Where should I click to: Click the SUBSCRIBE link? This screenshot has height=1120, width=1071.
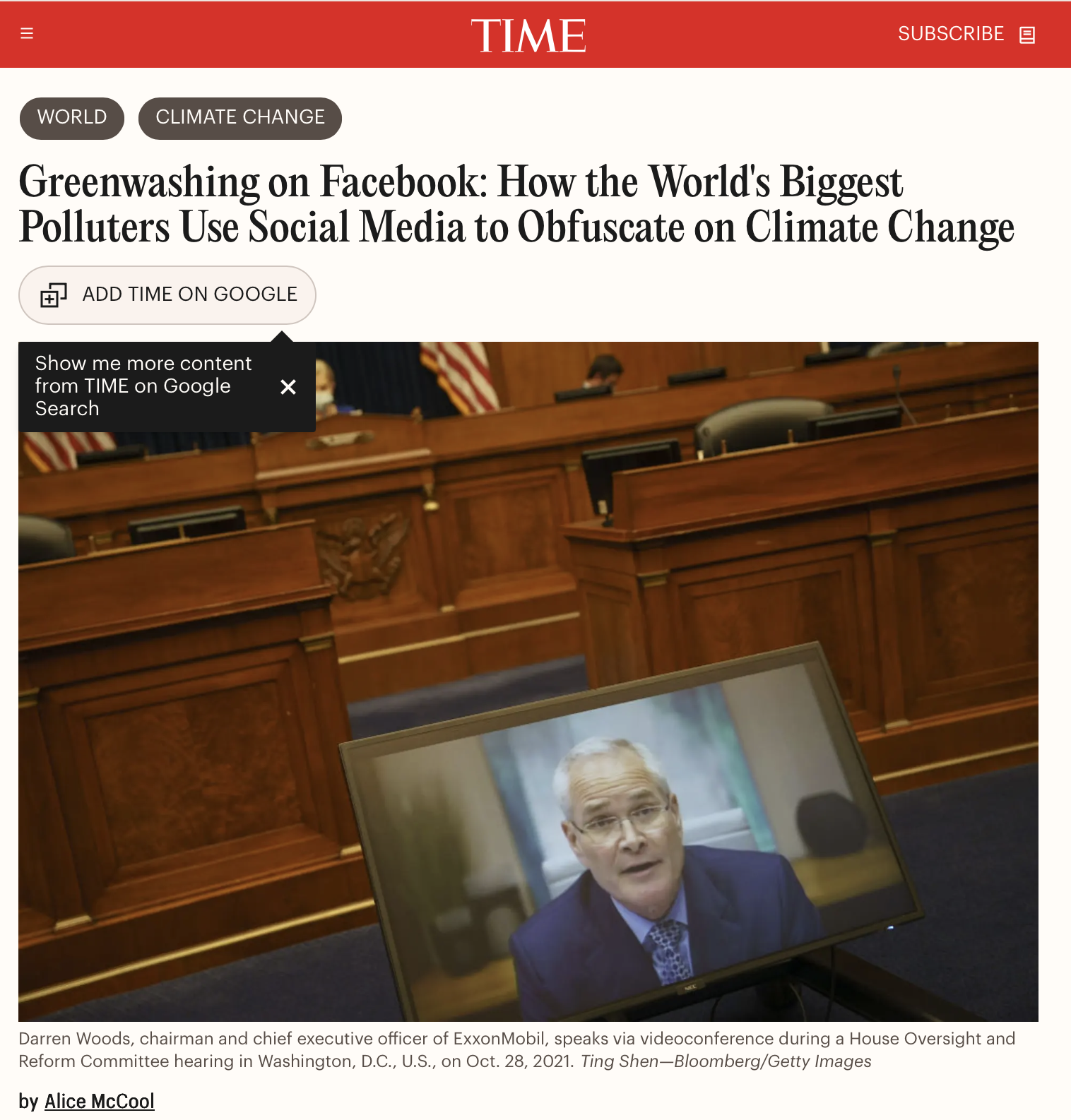[x=951, y=34]
